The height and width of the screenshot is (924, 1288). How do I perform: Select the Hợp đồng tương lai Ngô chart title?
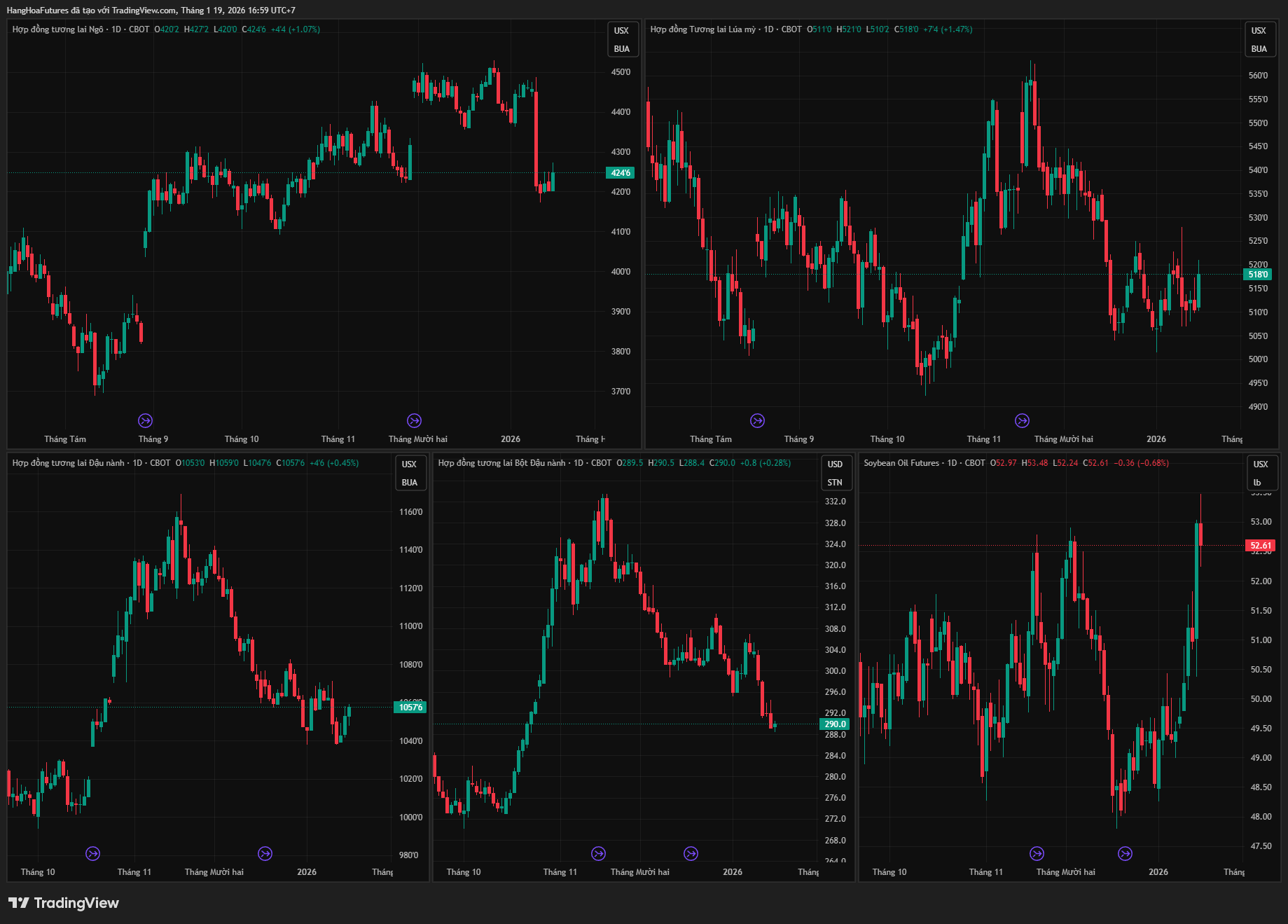tap(57, 29)
